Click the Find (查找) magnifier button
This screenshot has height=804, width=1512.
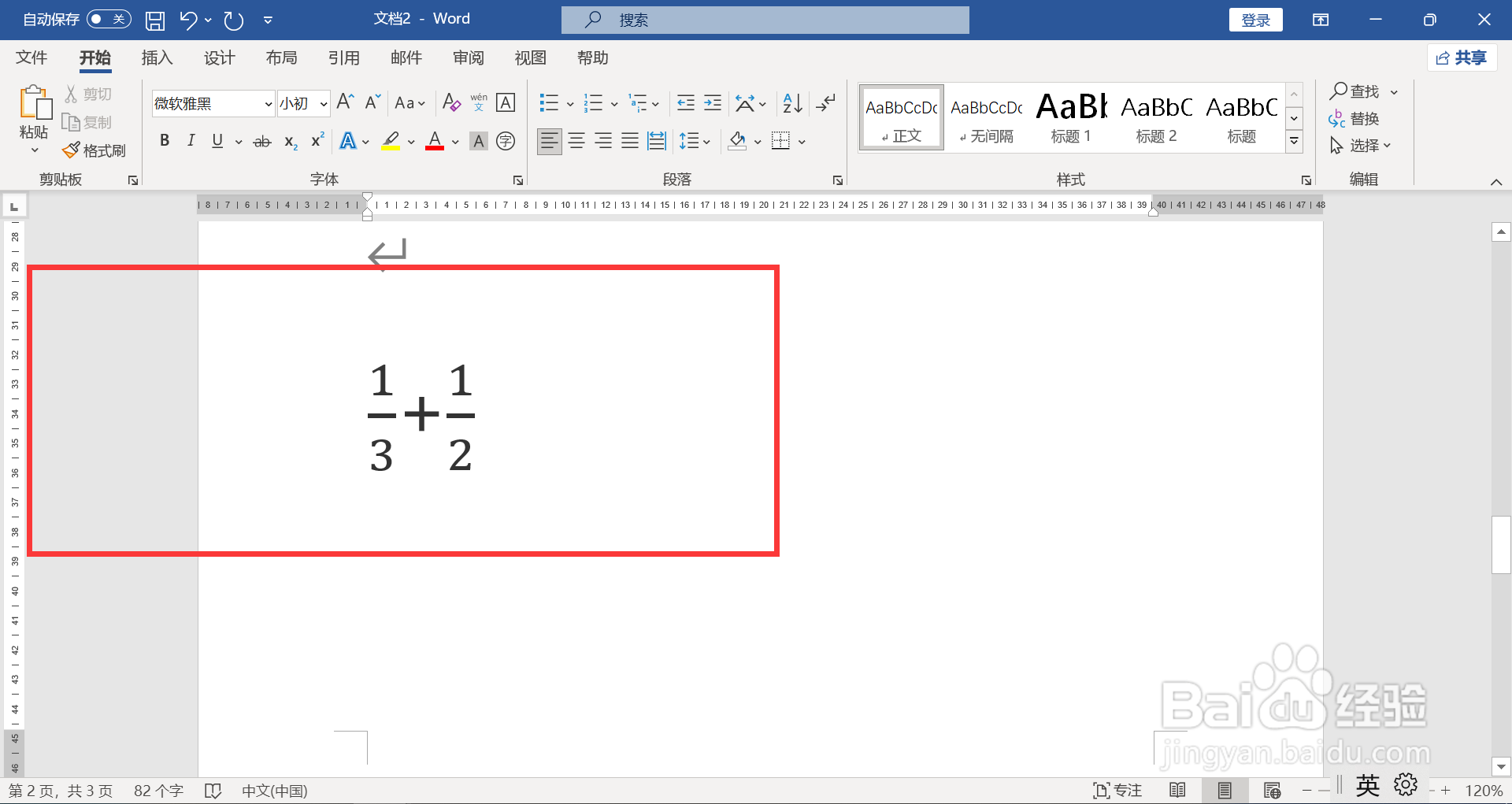pyautogui.click(x=1355, y=91)
